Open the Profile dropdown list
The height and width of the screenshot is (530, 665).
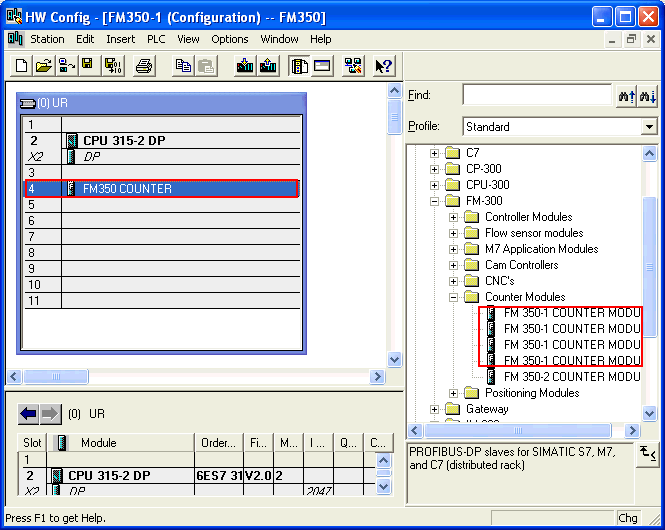coord(649,127)
